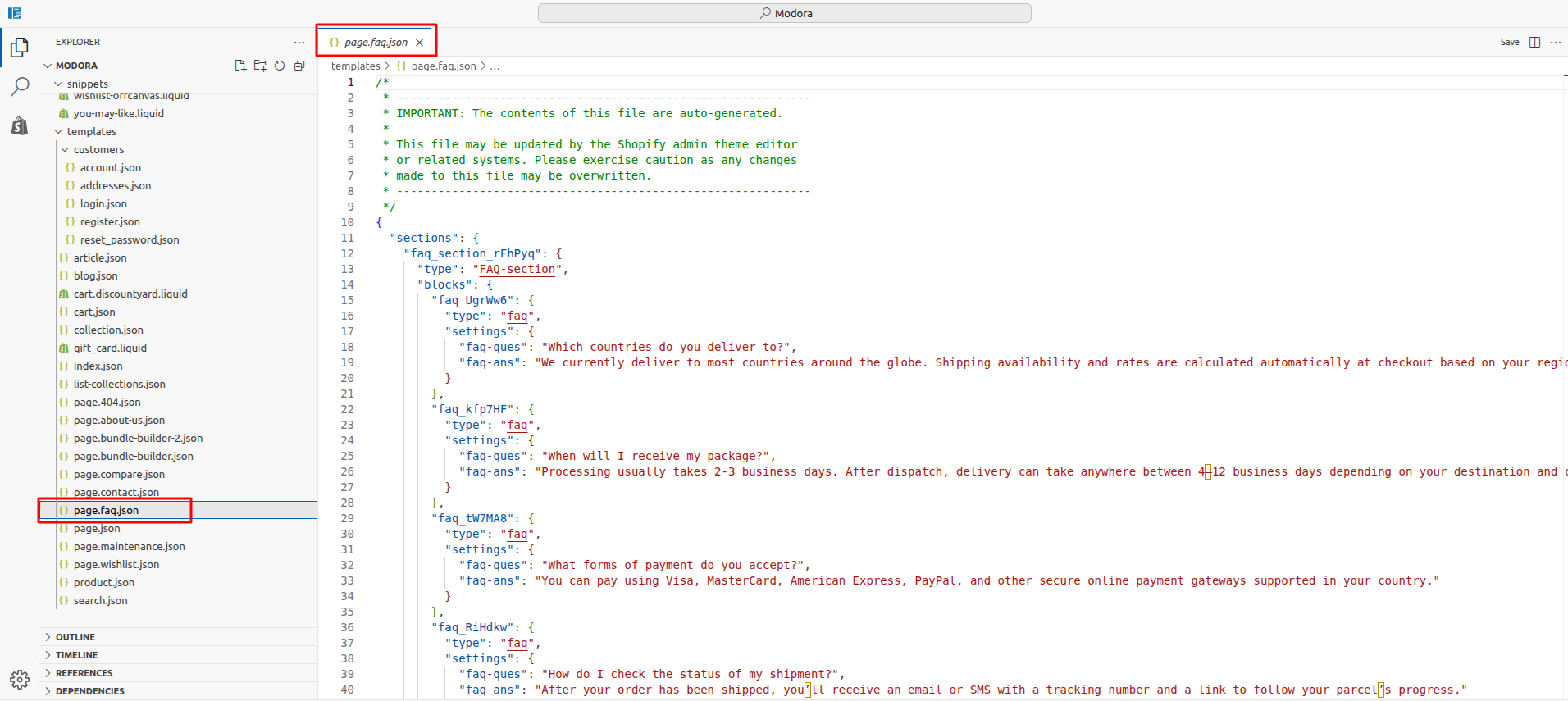The image size is (1568, 701).
Task: Click the breadcrumb ellipsis segment
Action: coord(495,66)
